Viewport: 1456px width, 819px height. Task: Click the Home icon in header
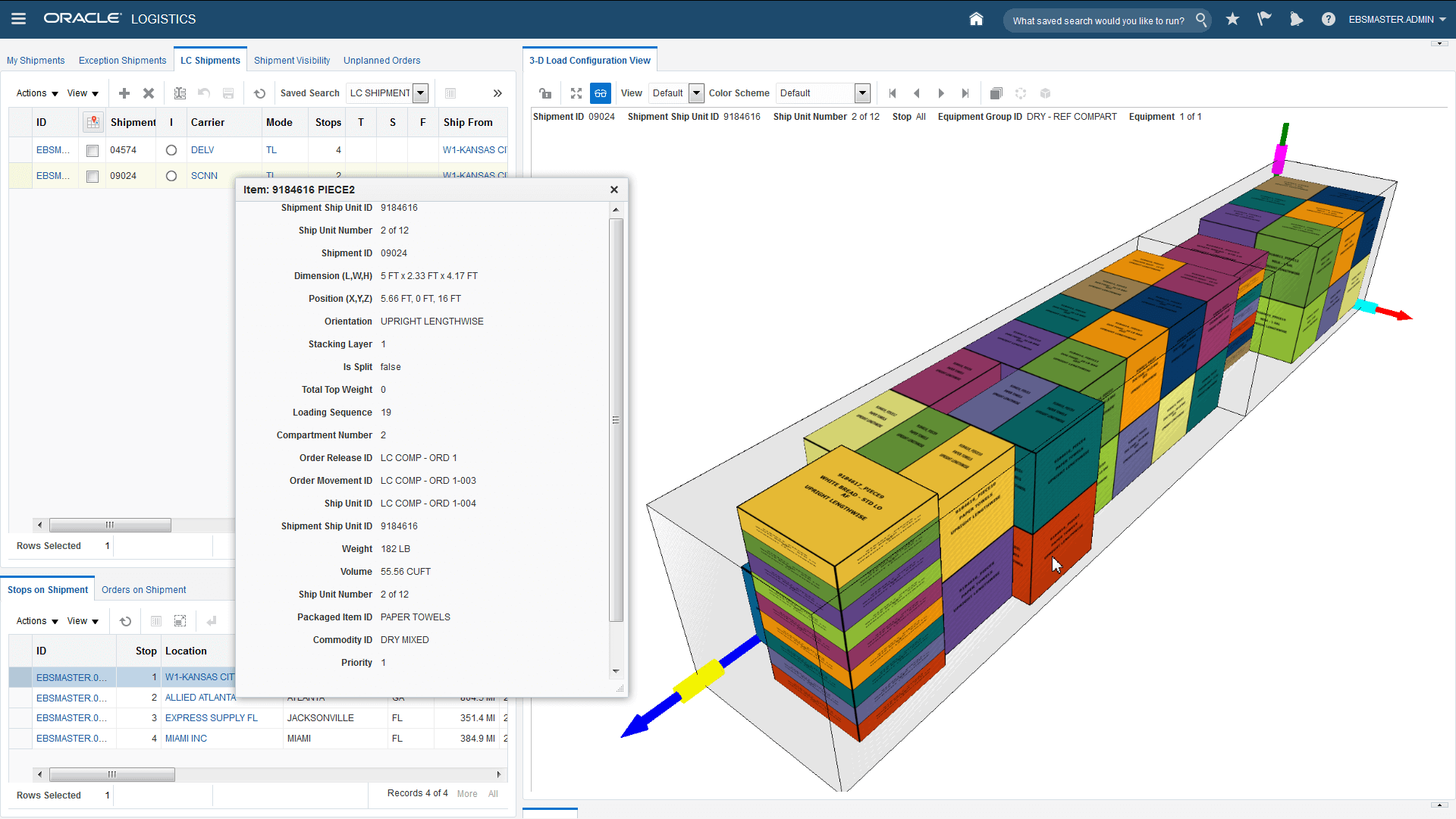976,20
